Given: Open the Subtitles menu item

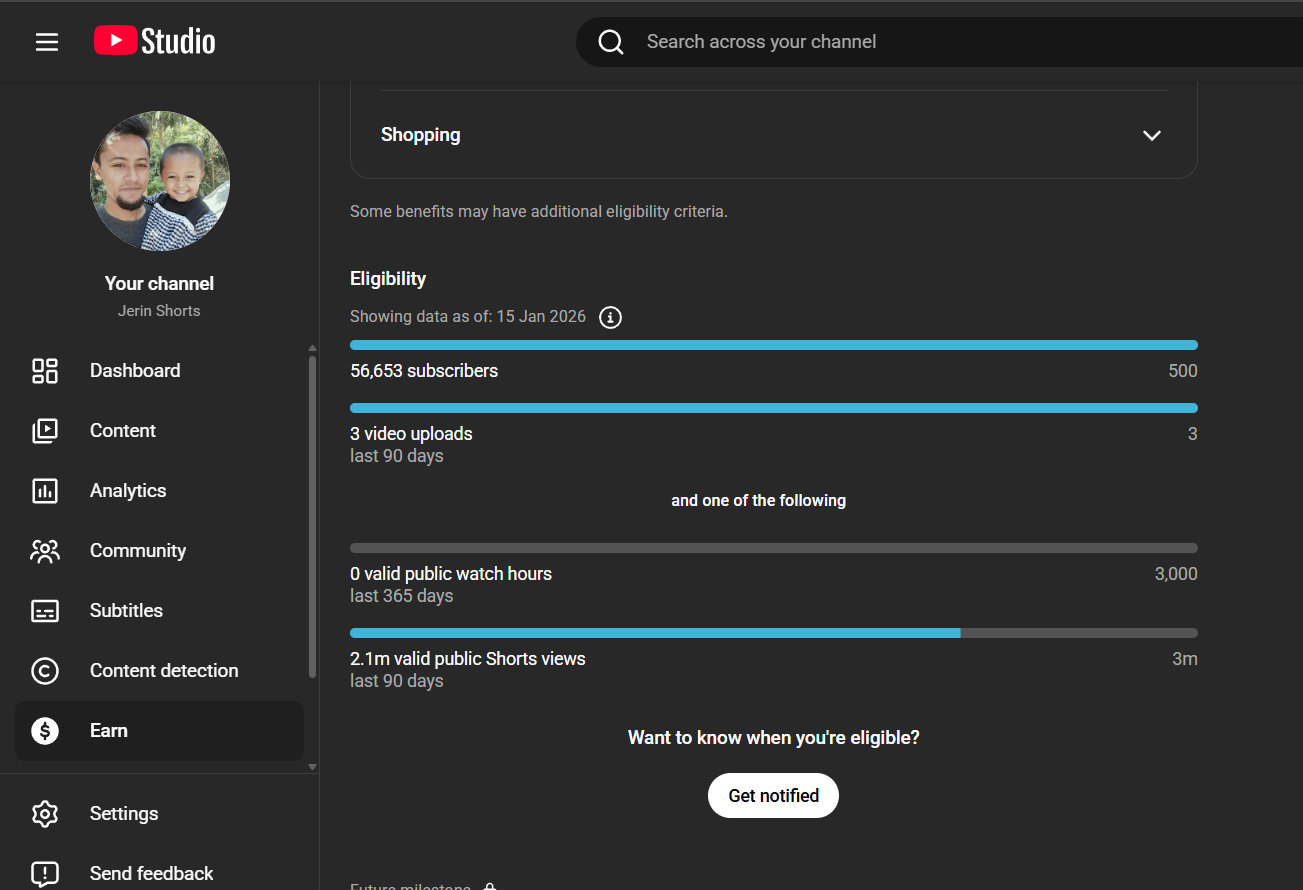Looking at the screenshot, I should 126,611.
